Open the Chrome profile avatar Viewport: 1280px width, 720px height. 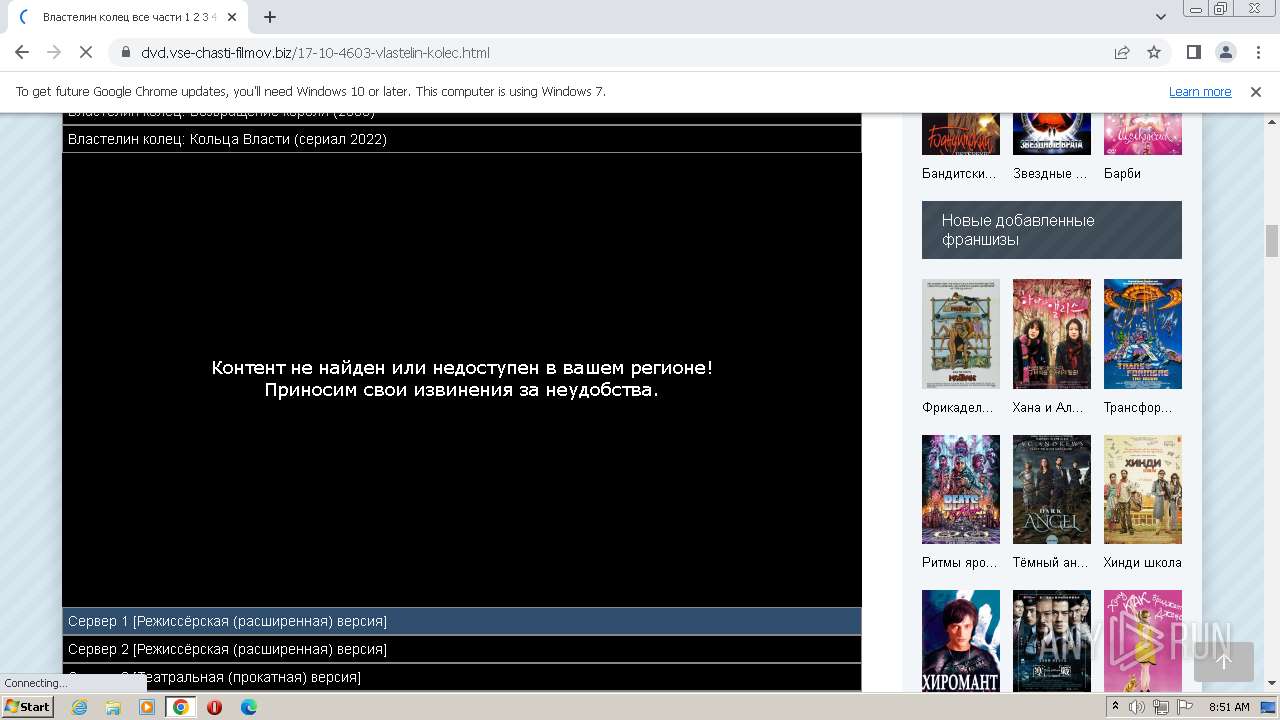point(1226,52)
